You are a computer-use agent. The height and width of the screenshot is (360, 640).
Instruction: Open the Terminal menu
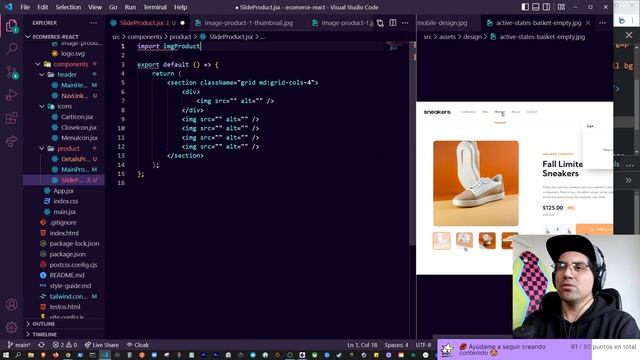click(155, 7)
